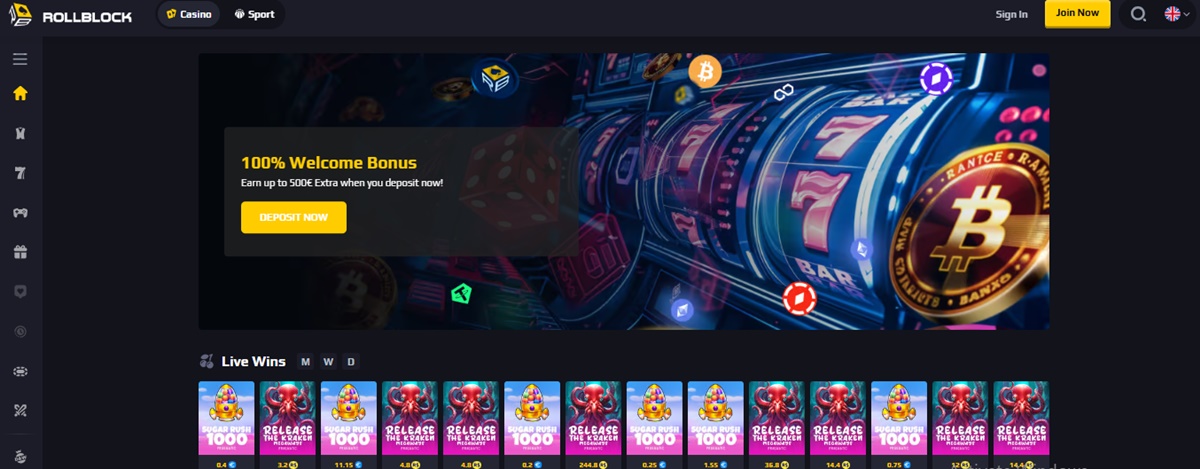Switch Live Wins to weekly W filter
The width and height of the screenshot is (1200, 469).
coord(328,361)
